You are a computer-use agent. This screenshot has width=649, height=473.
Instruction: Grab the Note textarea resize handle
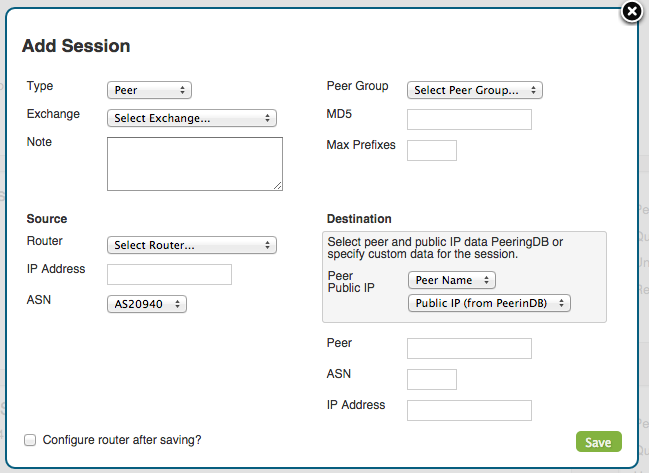click(x=278, y=186)
